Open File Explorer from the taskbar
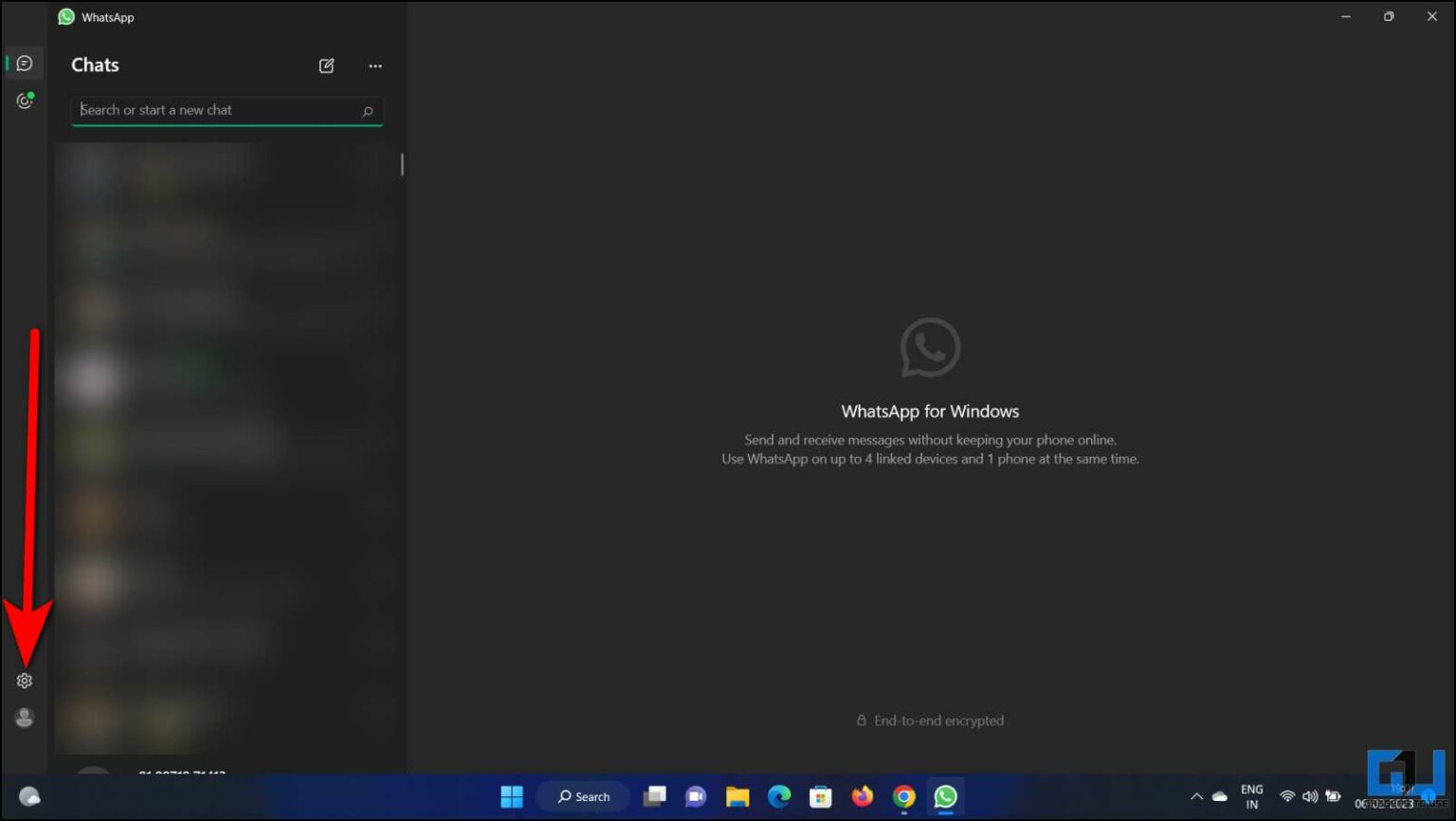The width and height of the screenshot is (1456, 821). (x=737, y=796)
